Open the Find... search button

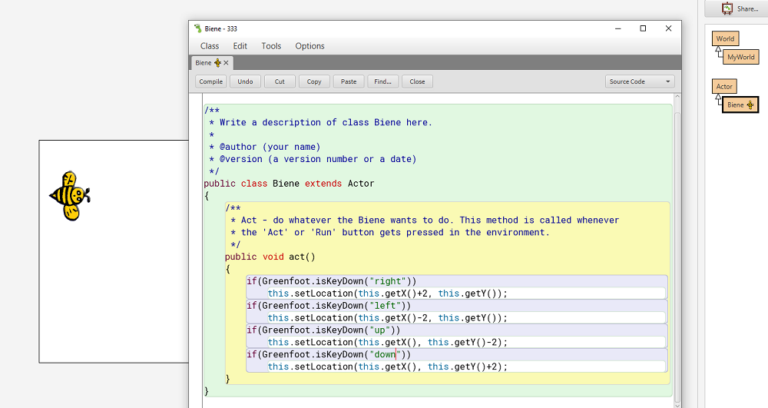(382, 81)
